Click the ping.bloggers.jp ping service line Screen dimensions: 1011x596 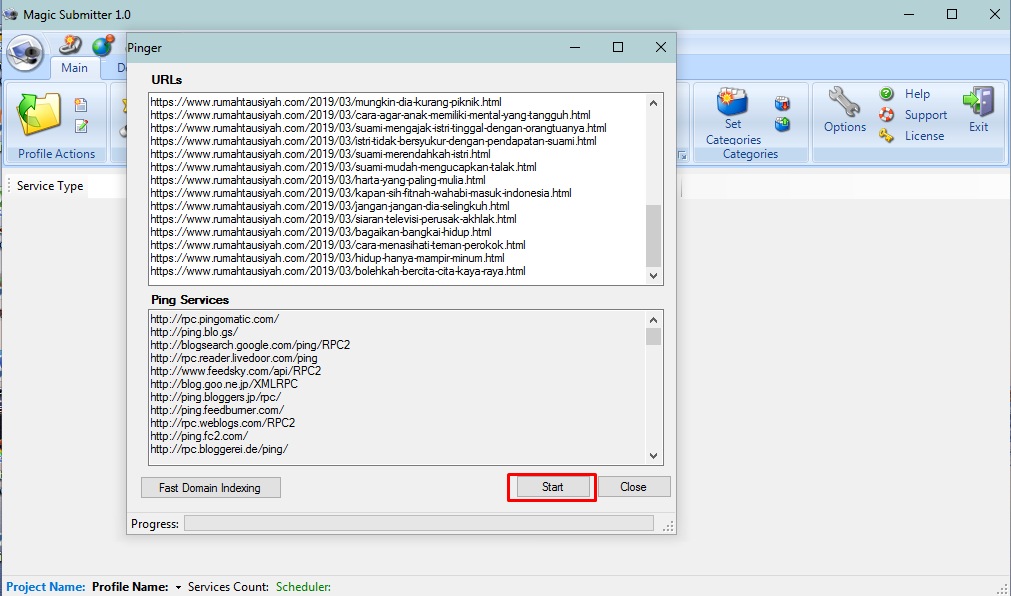[x=216, y=397]
